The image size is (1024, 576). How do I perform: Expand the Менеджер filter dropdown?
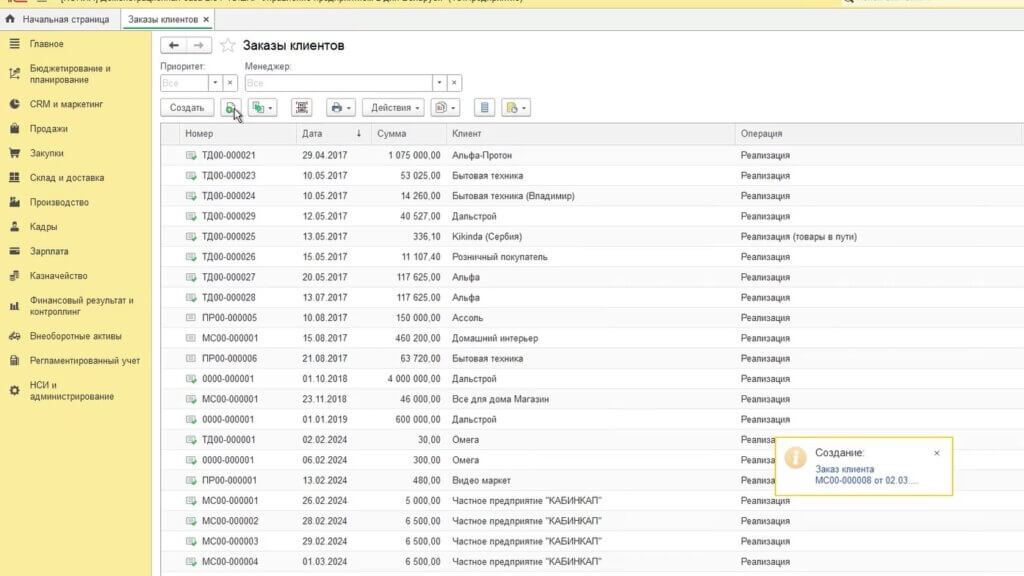click(438, 83)
